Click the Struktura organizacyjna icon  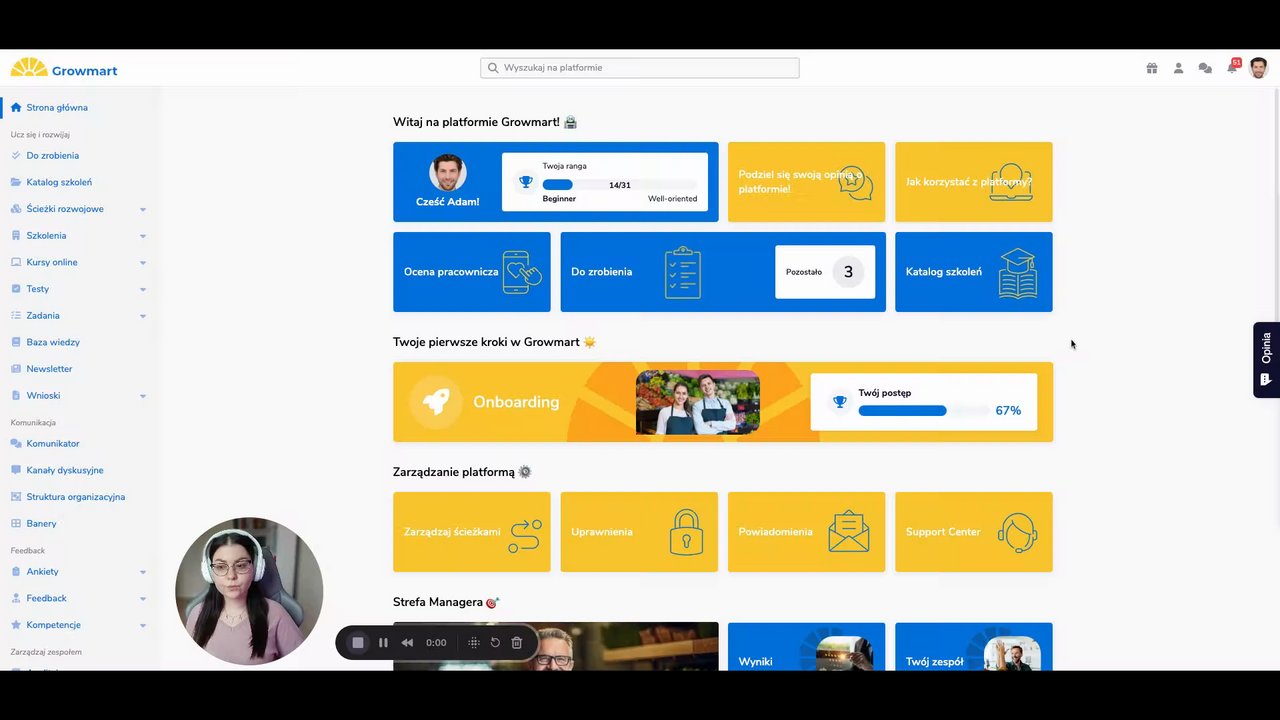pyautogui.click(x=16, y=497)
